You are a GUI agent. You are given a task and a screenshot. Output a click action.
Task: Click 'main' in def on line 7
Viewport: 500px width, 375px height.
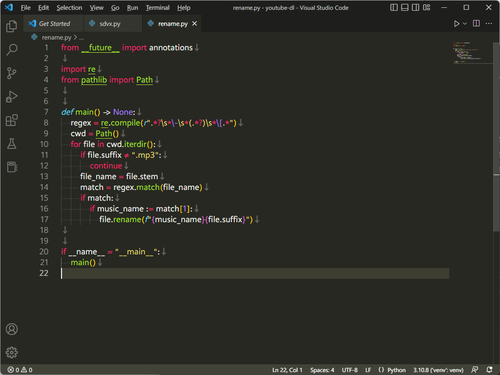(x=84, y=112)
